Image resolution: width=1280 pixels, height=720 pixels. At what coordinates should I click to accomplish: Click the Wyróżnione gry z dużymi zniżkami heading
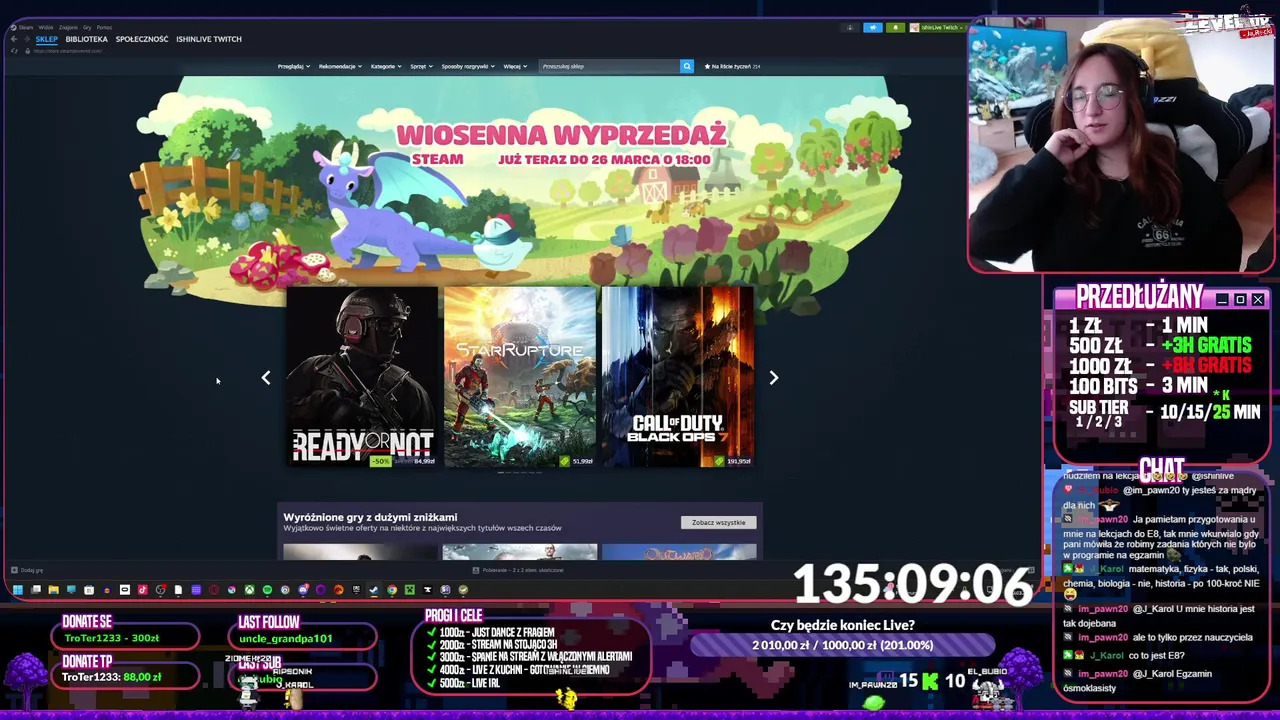370,517
